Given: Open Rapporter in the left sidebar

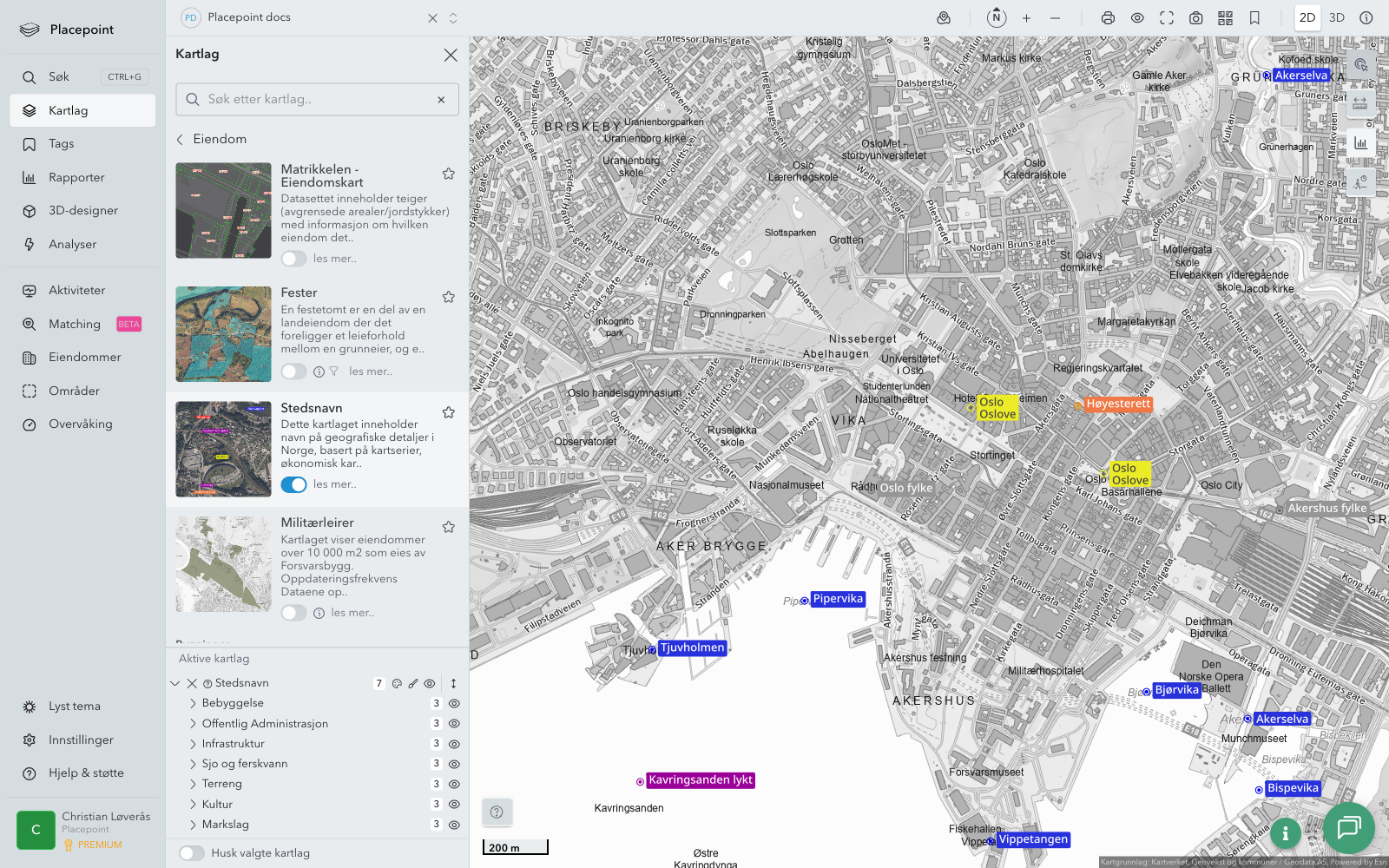Looking at the screenshot, I should (x=76, y=177).
